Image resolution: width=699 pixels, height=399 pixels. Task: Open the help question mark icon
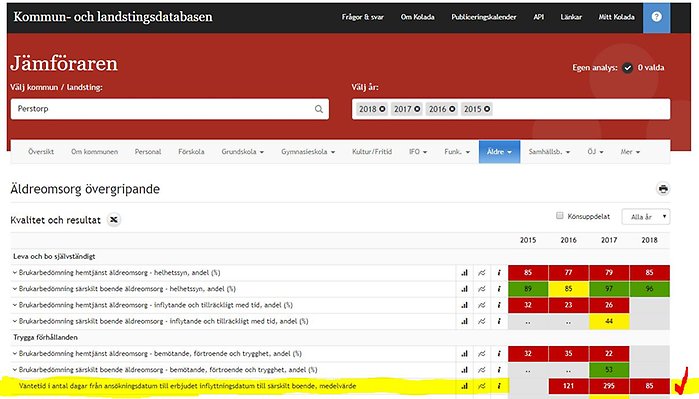point(656,17)
